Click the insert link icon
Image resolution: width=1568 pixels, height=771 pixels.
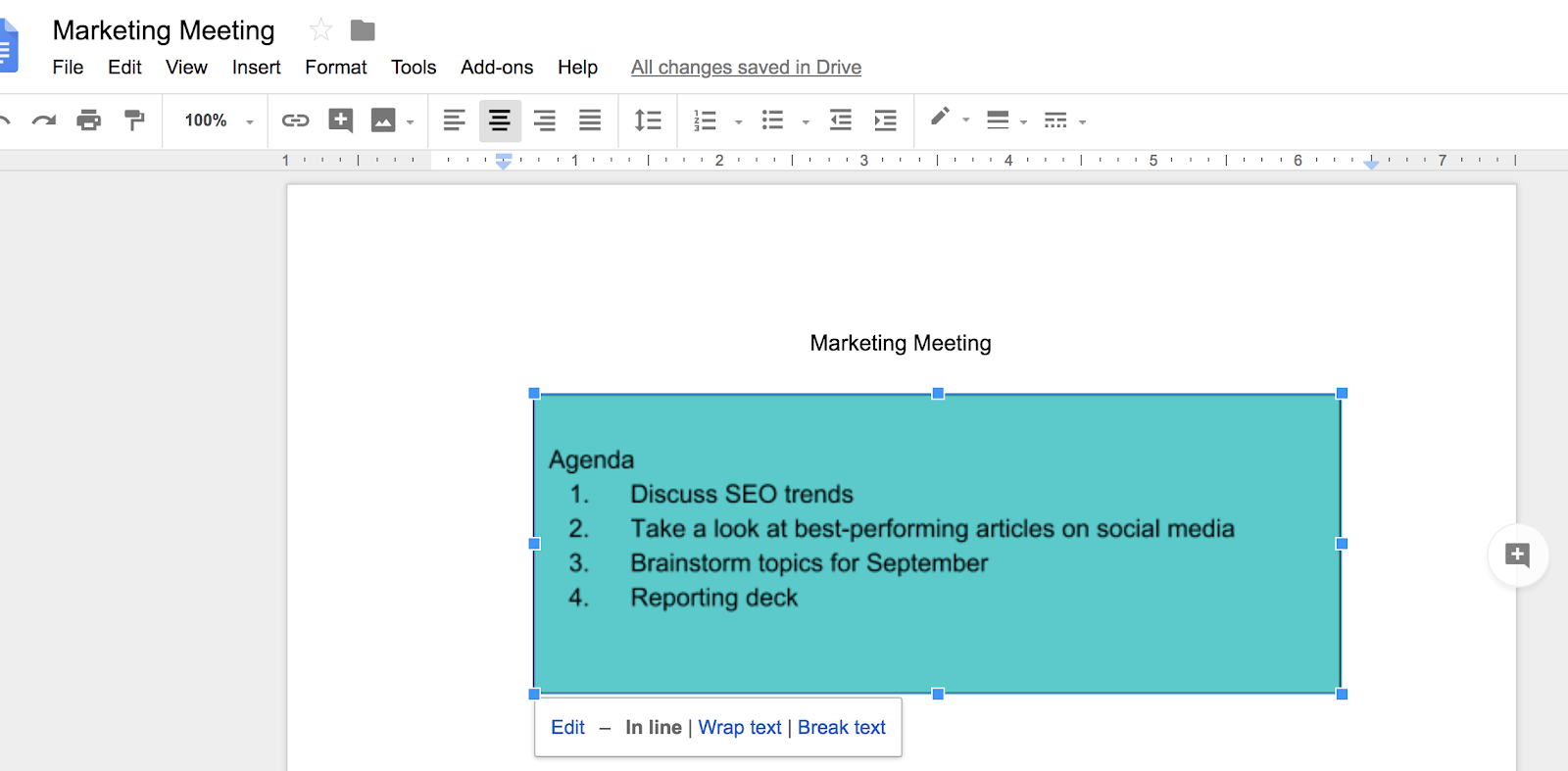(x=295, y=120)
